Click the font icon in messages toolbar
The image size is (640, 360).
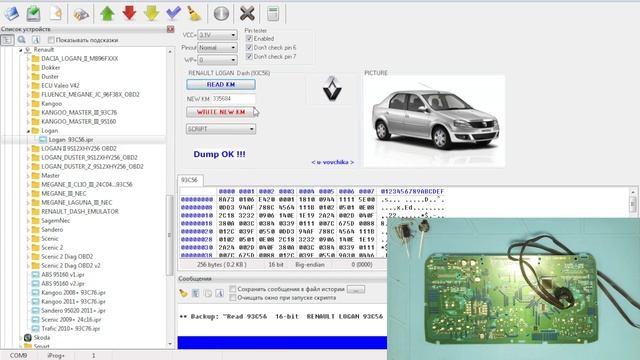coord(220,293)
